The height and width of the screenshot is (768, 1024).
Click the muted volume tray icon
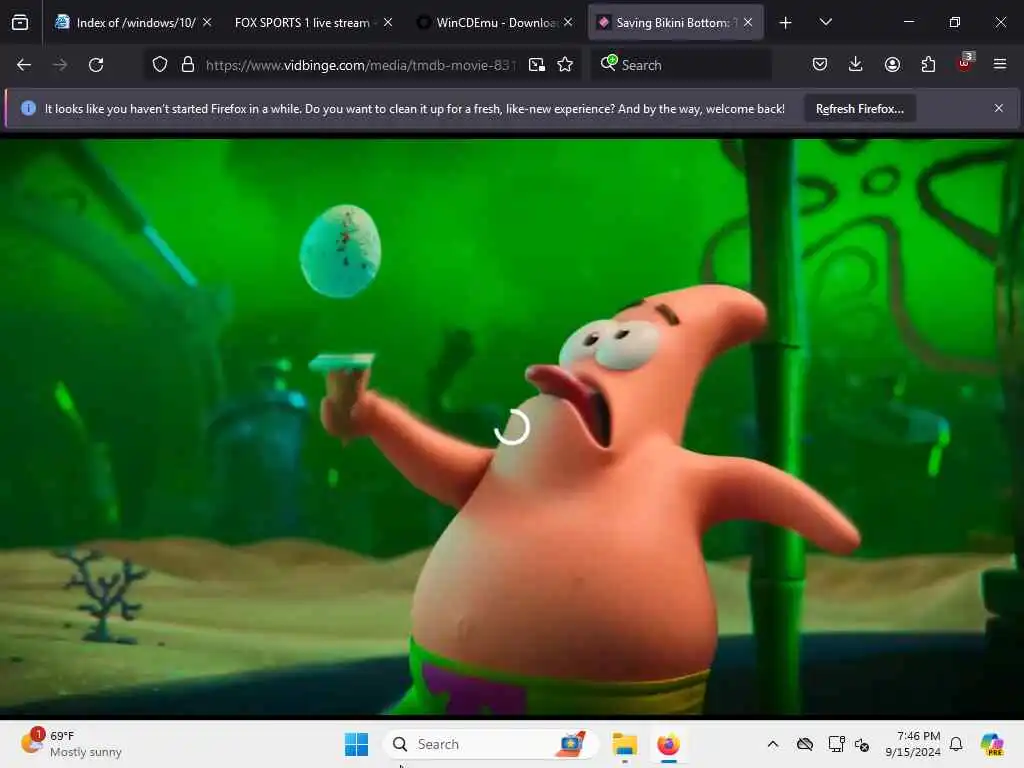(862, 745)
